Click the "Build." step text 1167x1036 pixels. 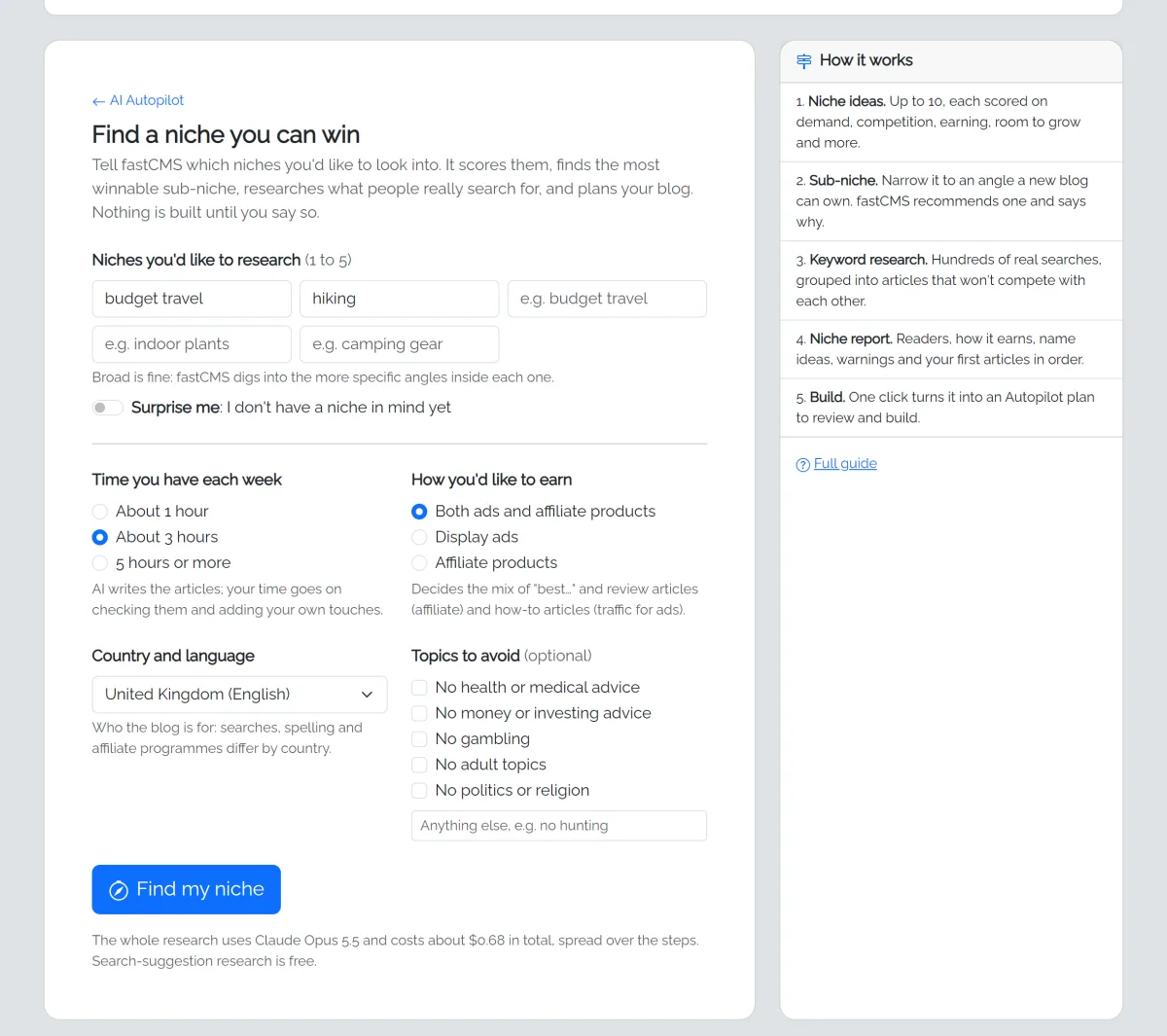click(828, 397)
